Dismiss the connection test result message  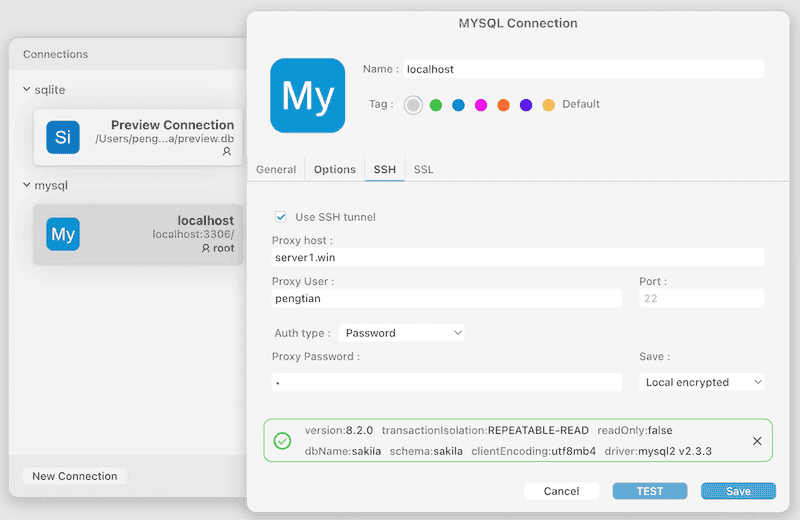(757, 441)
